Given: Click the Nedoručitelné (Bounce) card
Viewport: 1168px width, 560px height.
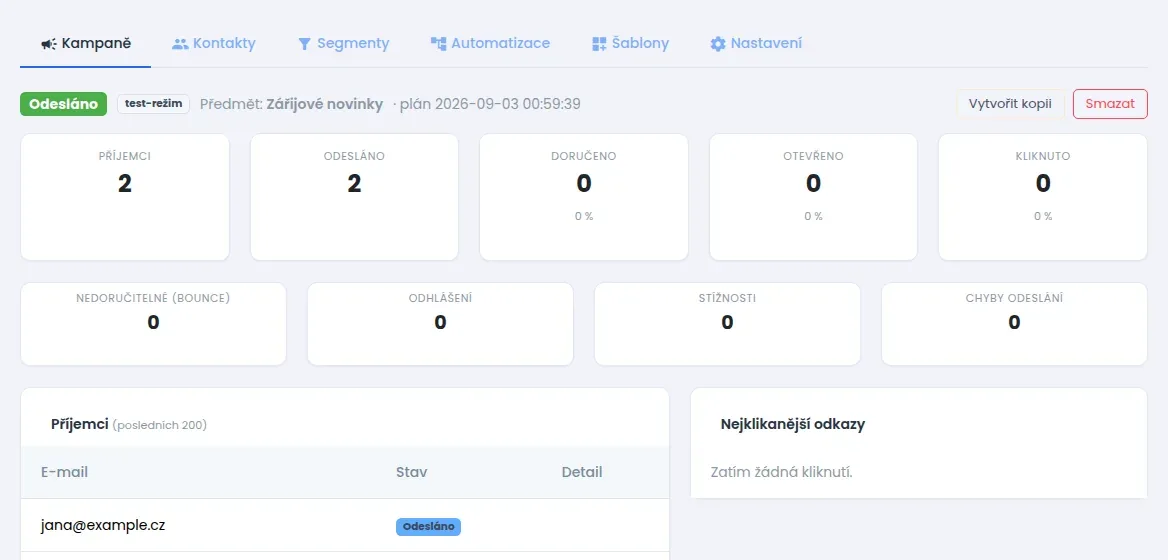Looking at the screenshot, I should (x=153, y=324).
